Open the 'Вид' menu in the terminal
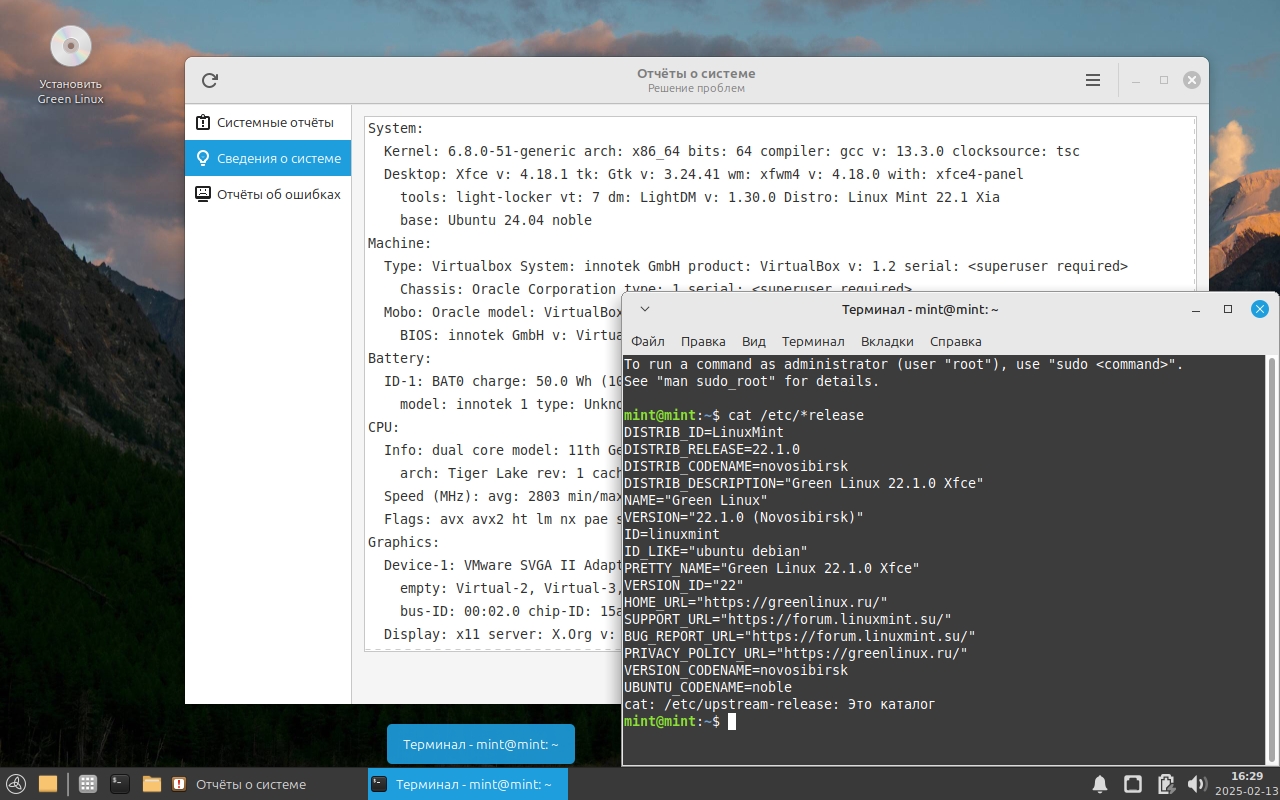This screenshot has height=800, width=1280. 754,341
